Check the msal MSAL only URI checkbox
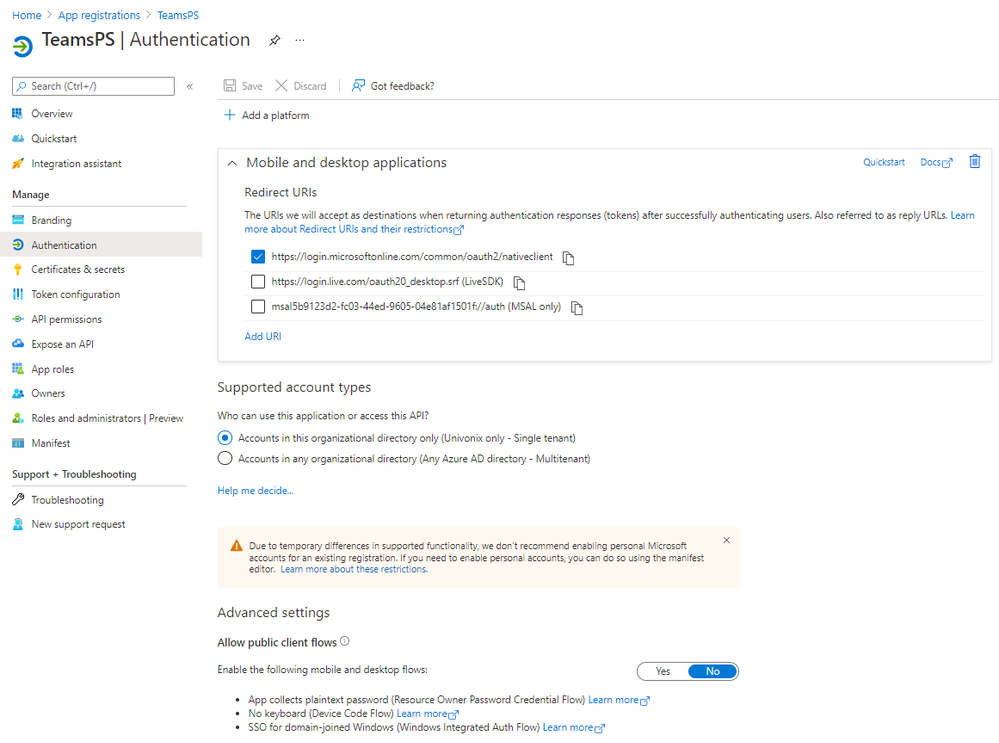Image resolution: width=999 pixels, height=743 pixels. [x=258, y=307]
